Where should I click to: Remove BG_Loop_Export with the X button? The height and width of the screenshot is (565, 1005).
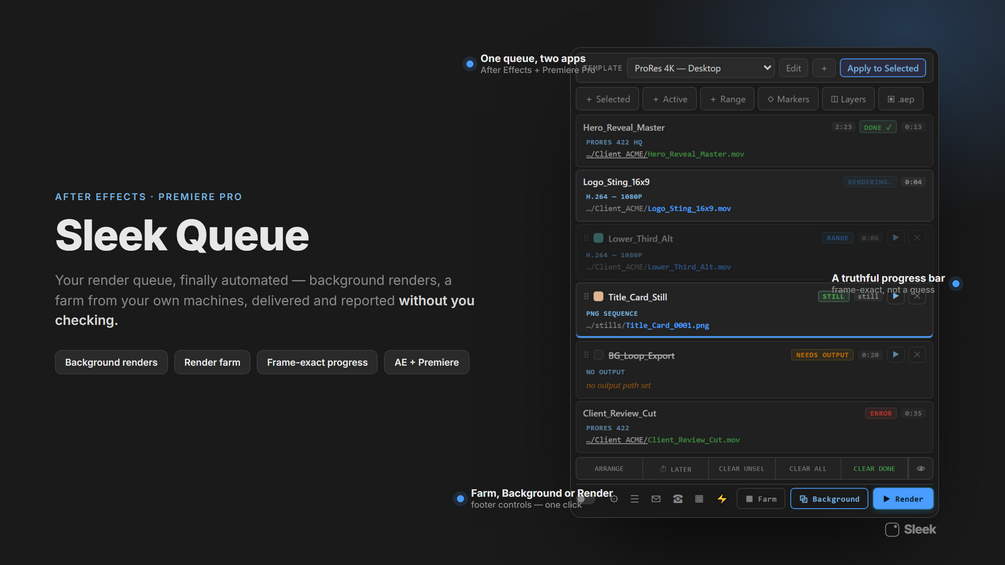tap(917, 355)
